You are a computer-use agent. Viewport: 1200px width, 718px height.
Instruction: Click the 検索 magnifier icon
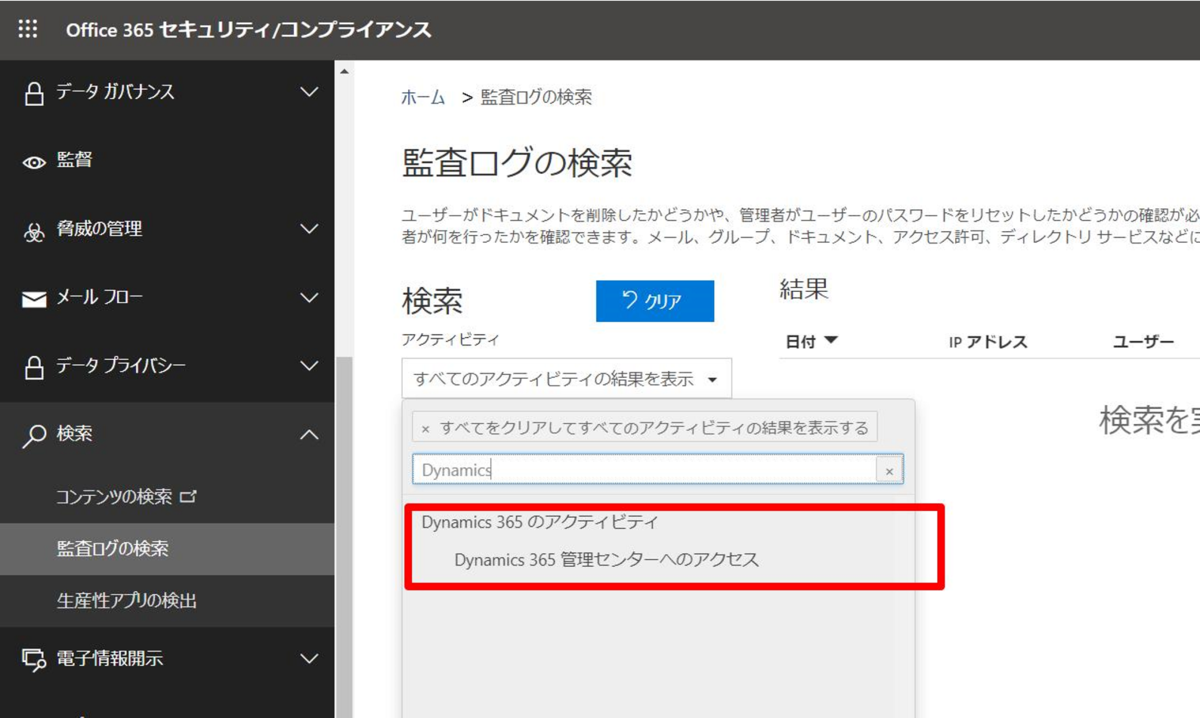(x=35, y=436)
